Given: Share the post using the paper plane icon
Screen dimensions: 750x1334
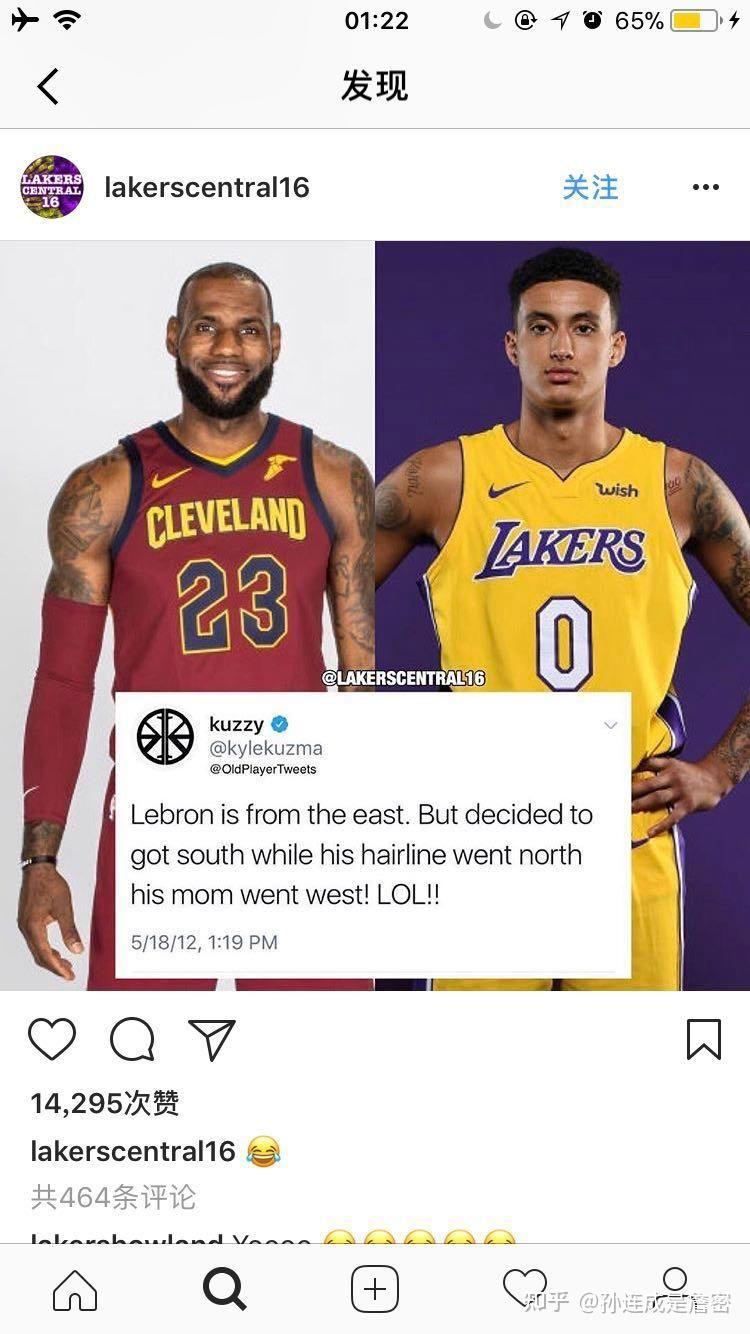Looking at the screenshot, I should click(212, 1040).
